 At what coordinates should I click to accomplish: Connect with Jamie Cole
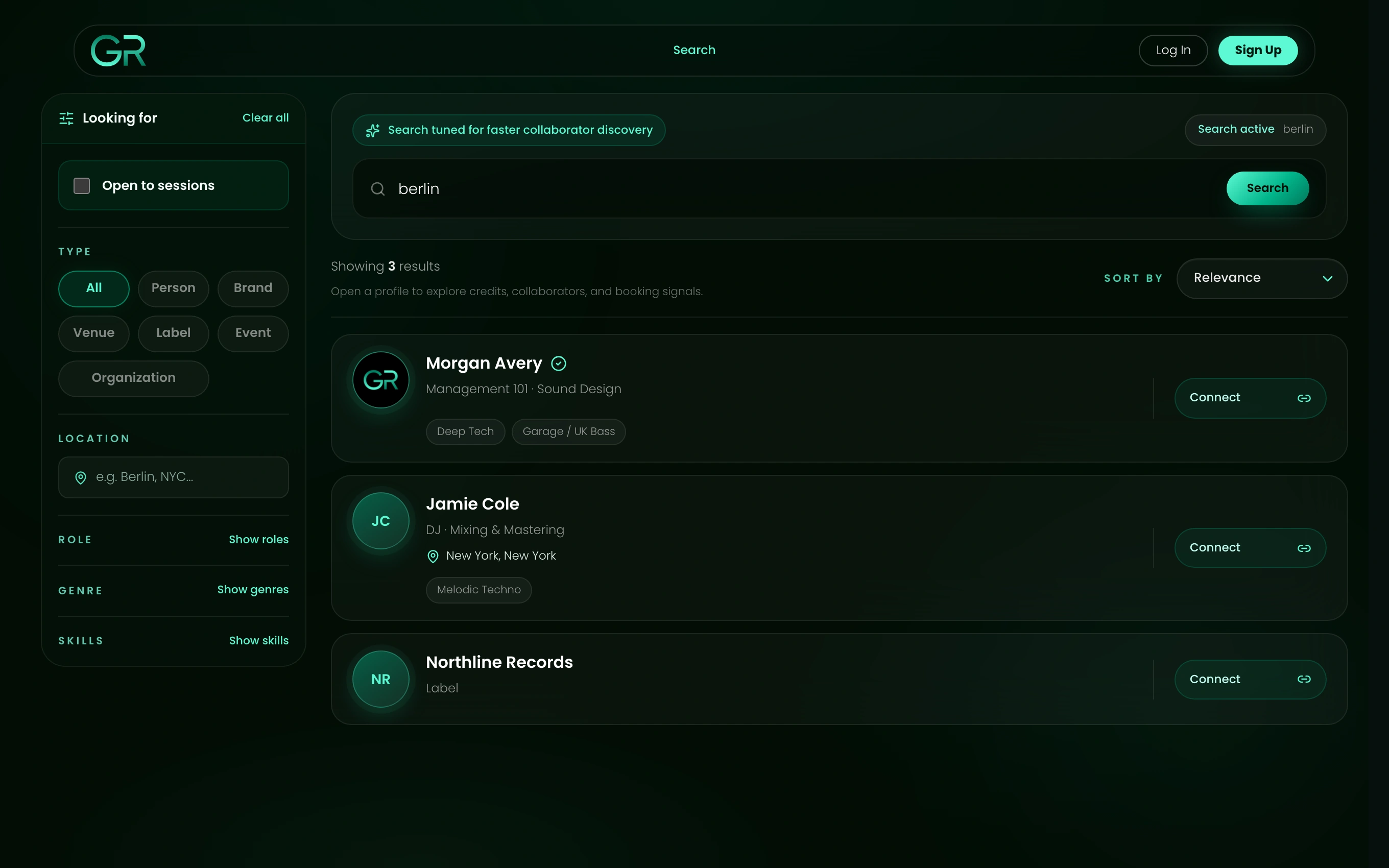click(x=1250, y=548)
